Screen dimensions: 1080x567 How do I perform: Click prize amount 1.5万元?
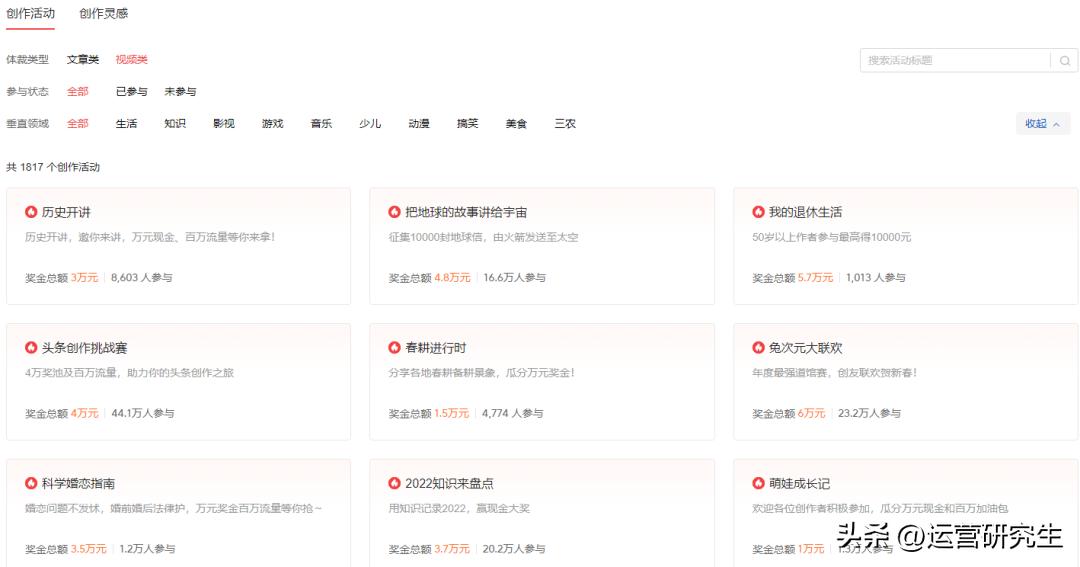(452, 413)
